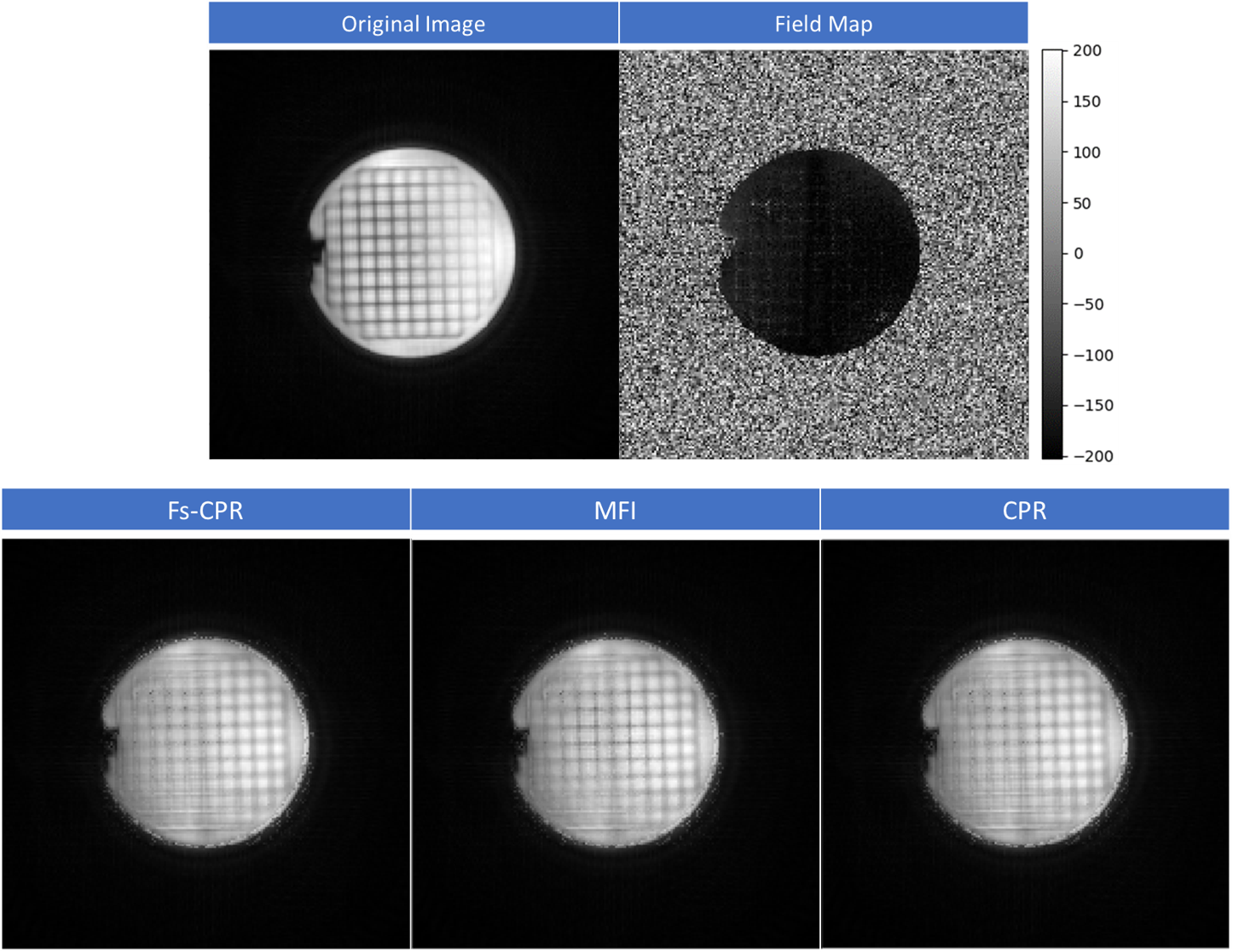Click the grayscale colorbar gradient strip

point(1052,253)
